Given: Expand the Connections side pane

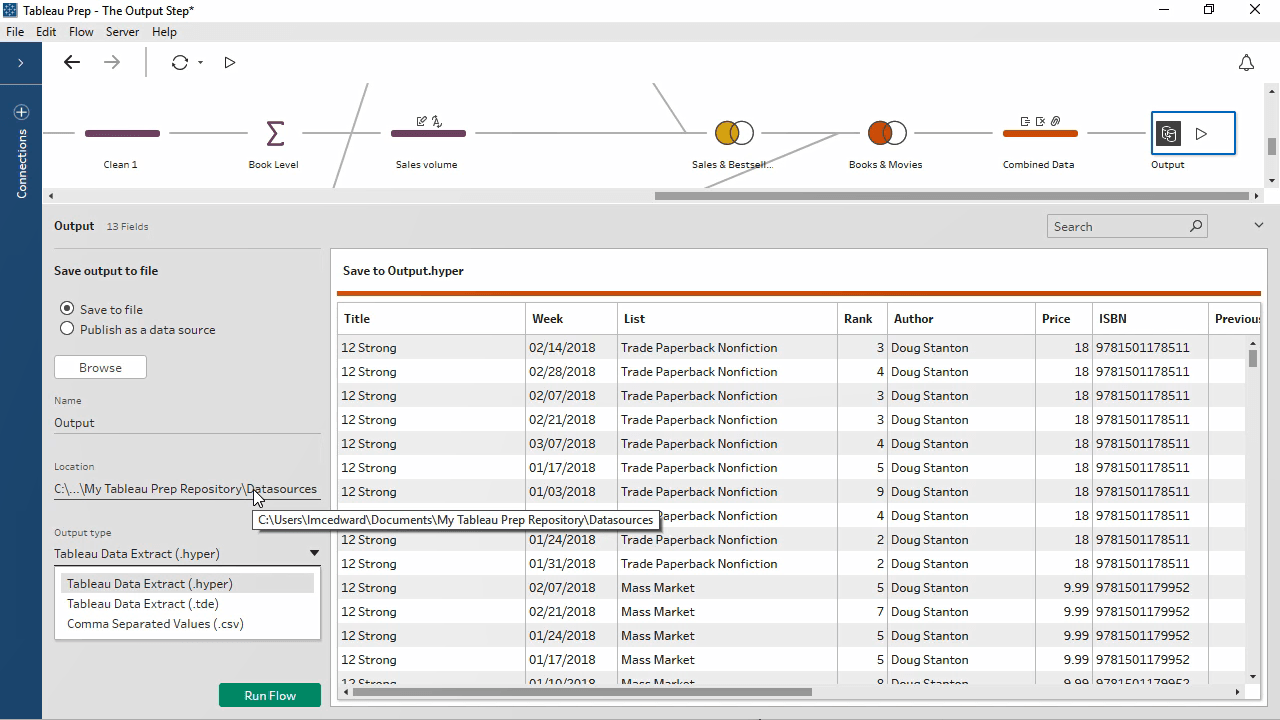Looking at the screenshot, I should pyautogui.click(x=20, y=63).
